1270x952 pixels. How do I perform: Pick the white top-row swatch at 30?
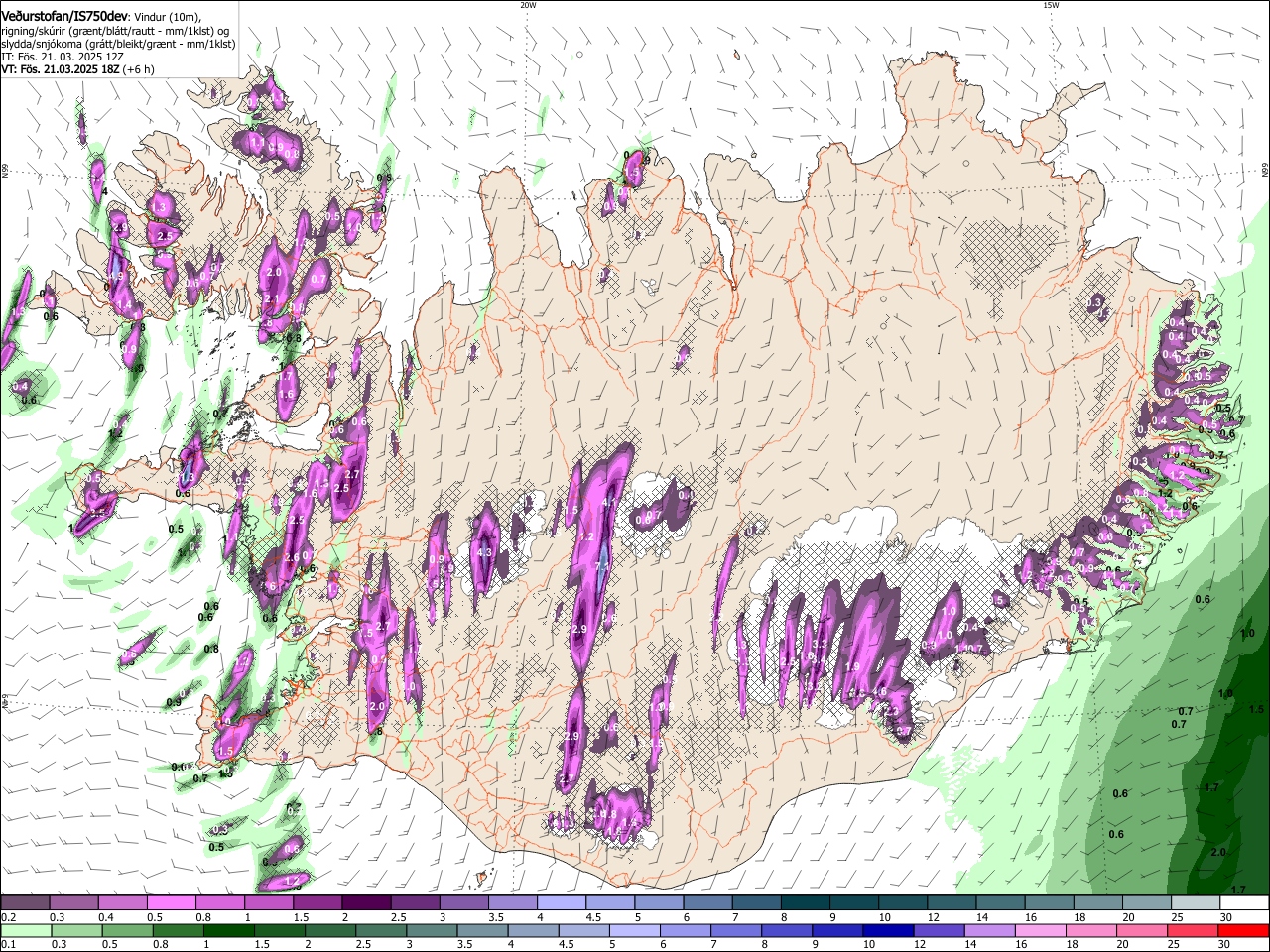(1244, 903)
